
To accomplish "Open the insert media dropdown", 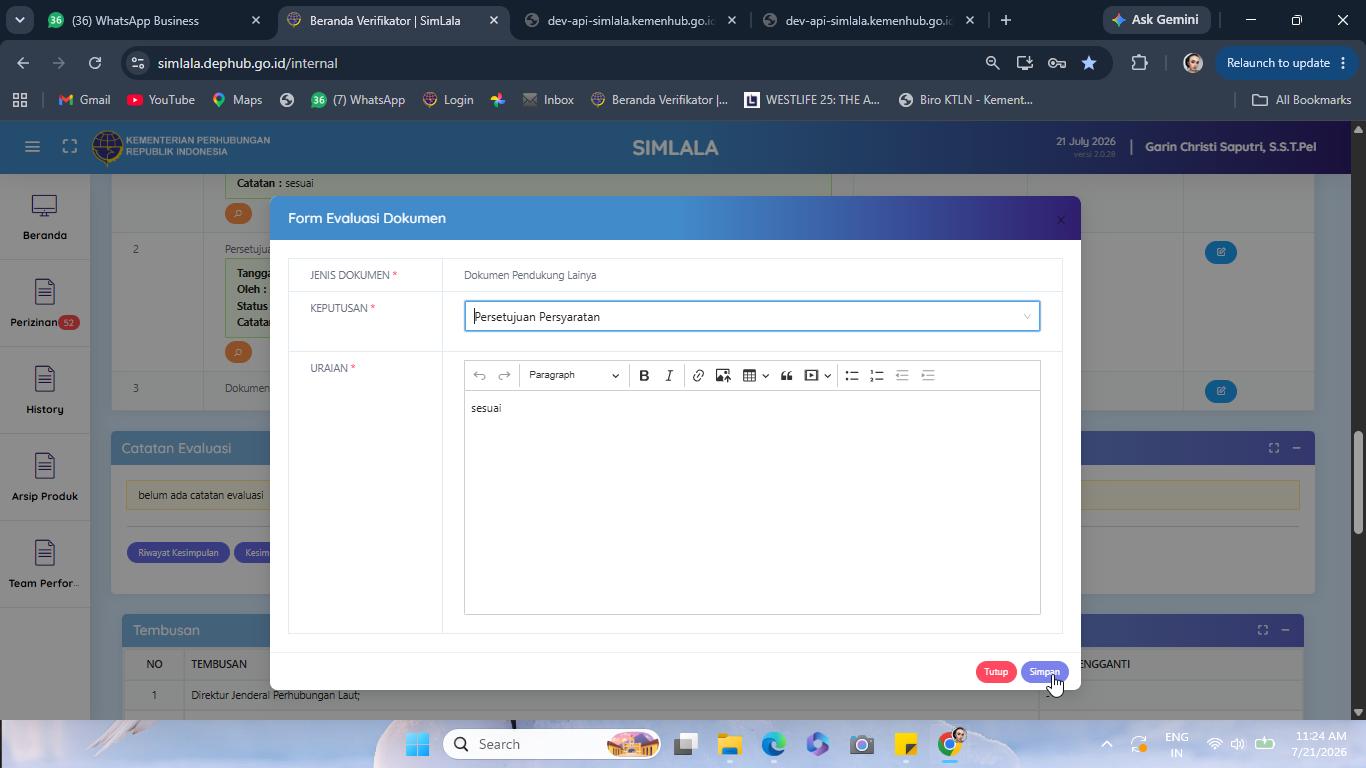I will (818, 375).
